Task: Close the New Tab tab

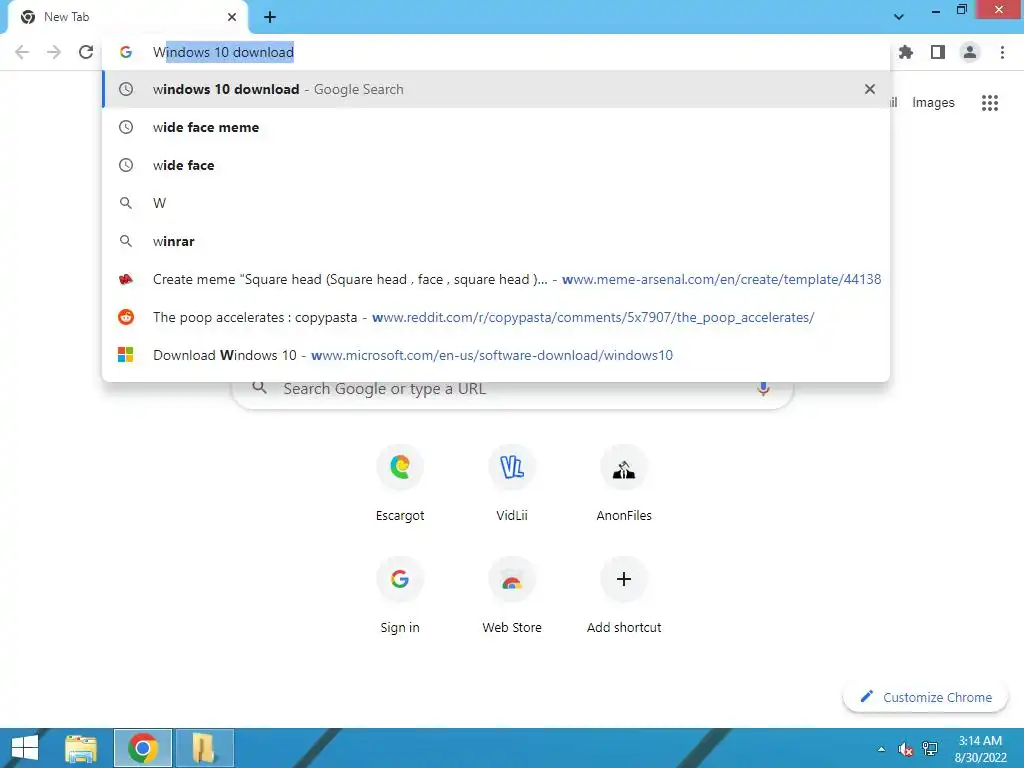Action: pyautogui.click(x=232, y=17)
